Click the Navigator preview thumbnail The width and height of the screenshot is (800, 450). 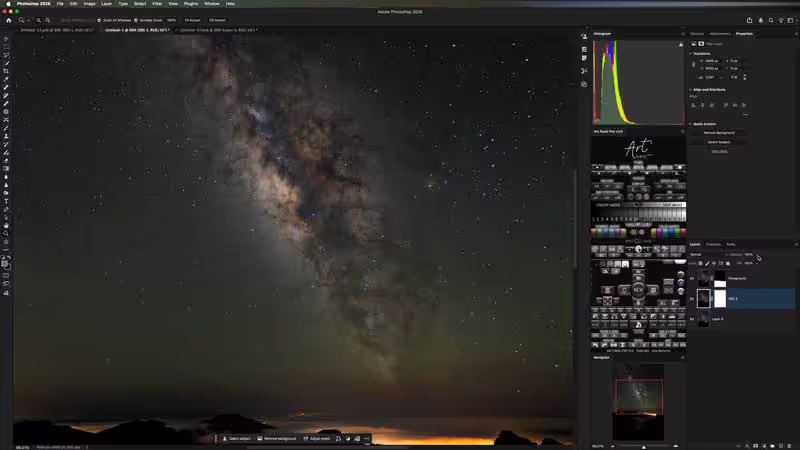click(638, 402)
